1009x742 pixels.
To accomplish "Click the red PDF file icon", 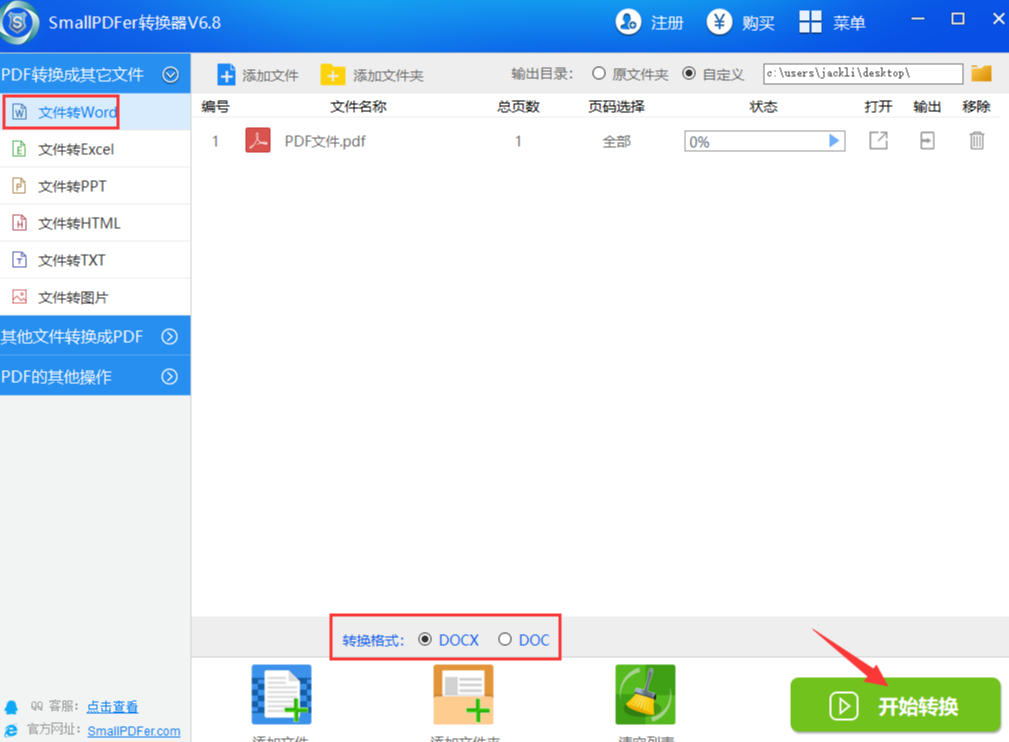I will 258,140.
